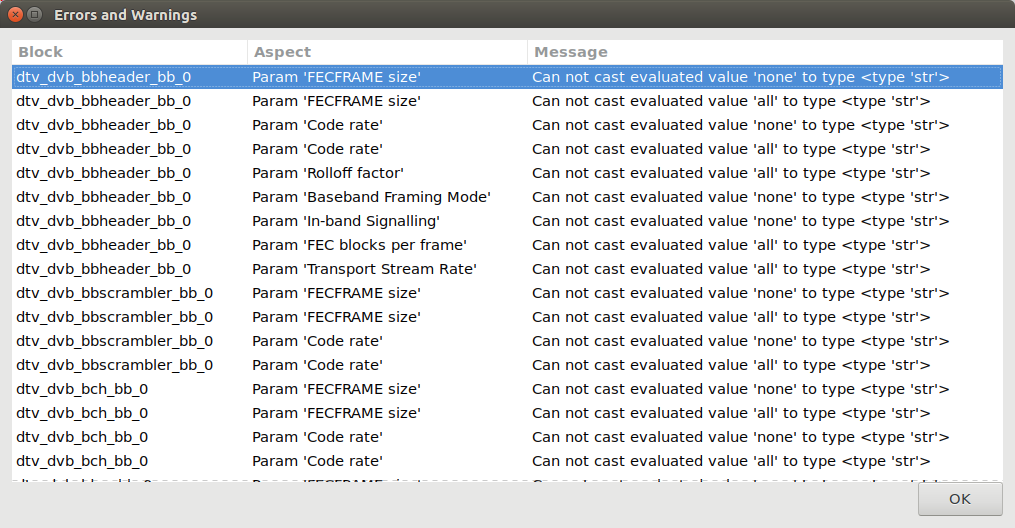Click the Message column header
The width and height of the screenshot is (1015, 528).
[x=764, y=52]
